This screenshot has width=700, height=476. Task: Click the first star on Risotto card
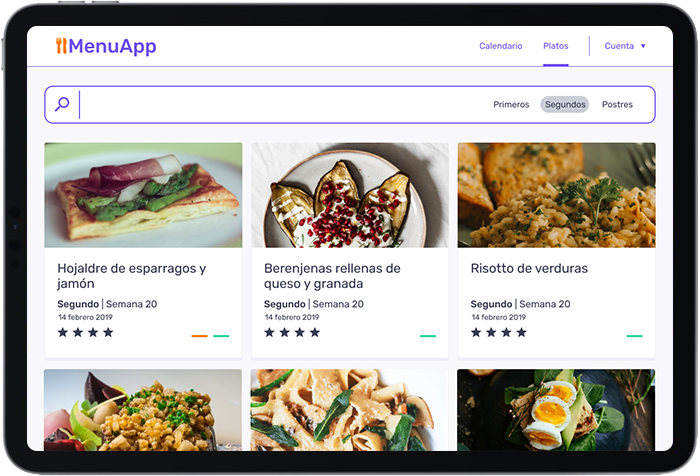pos(476,332)
